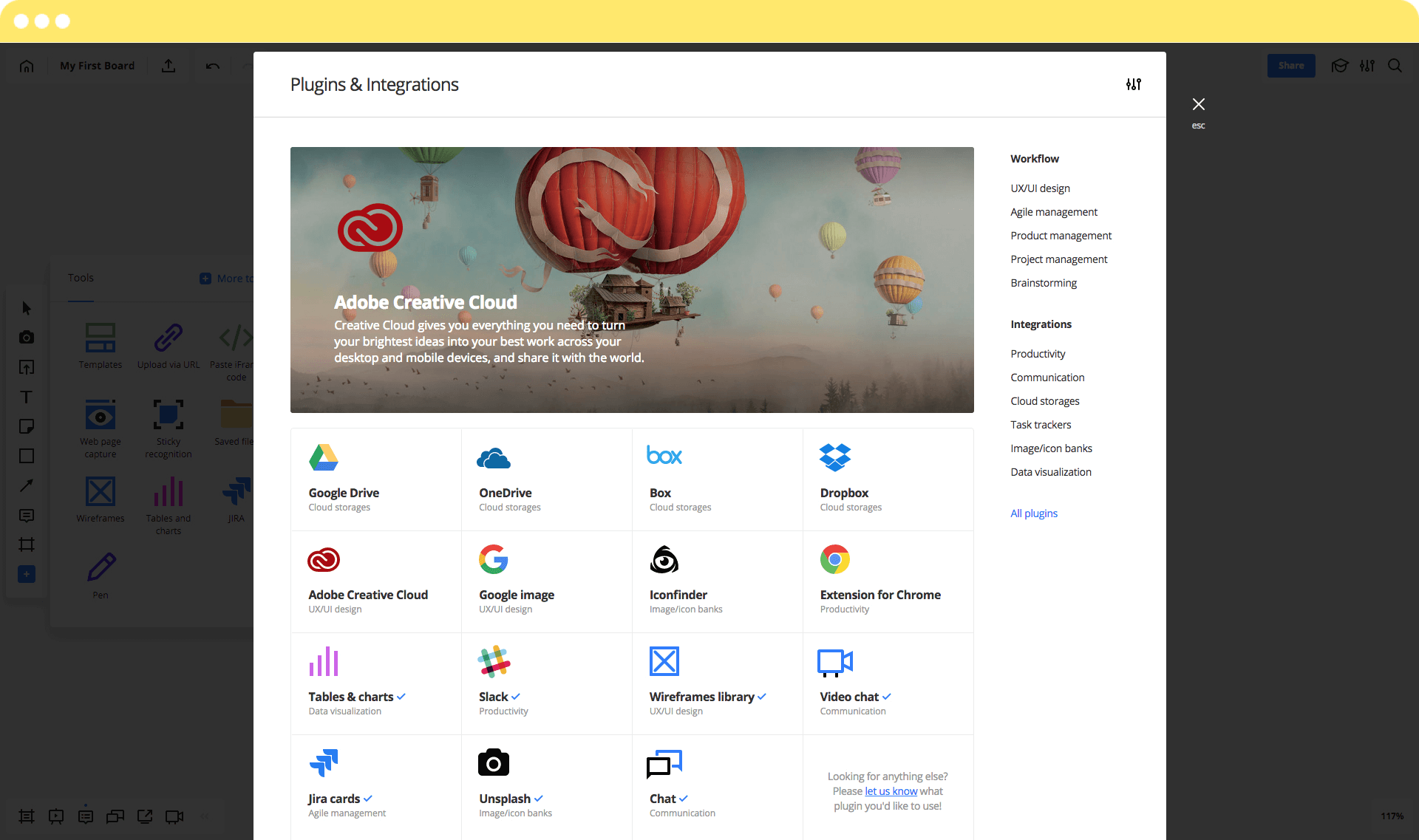Select the frame tool in left toolbar

tap(27, 544)
